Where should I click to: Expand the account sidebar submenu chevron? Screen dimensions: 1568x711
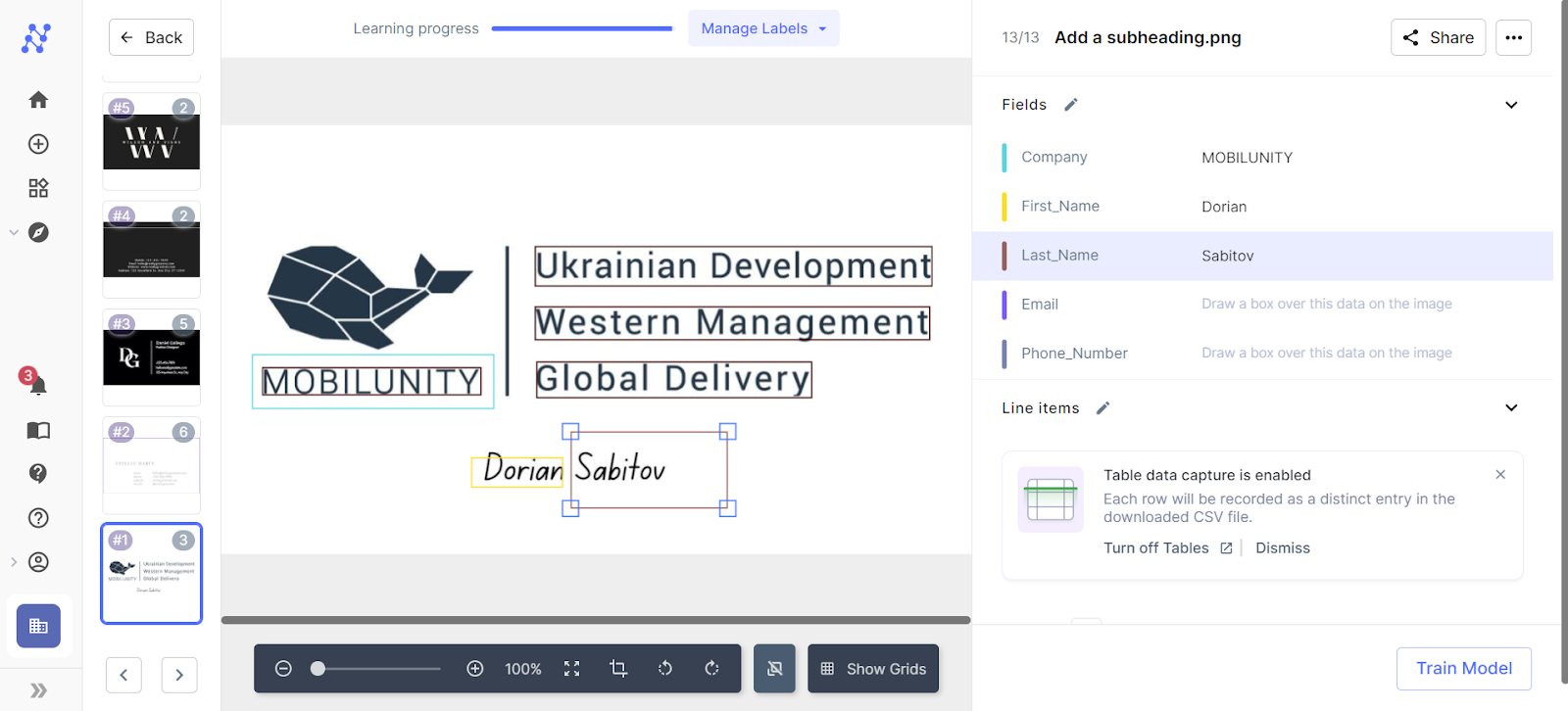click(x=14, y=562)
